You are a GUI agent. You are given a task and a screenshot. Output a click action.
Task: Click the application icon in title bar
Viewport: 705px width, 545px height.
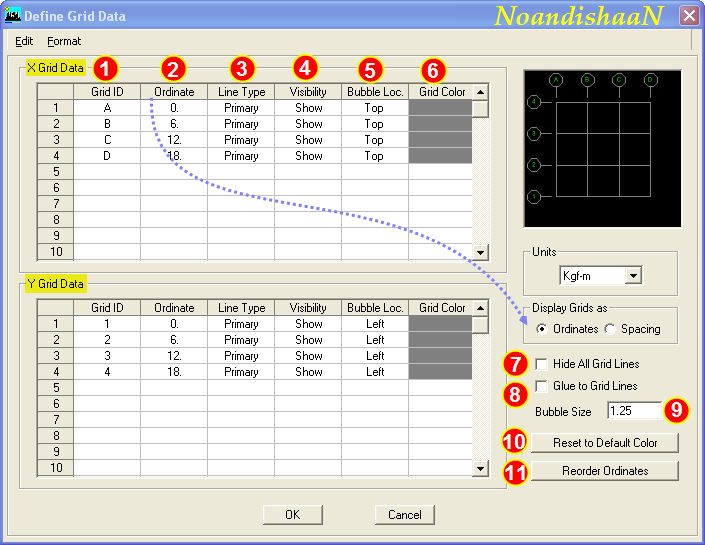pyautogui.click(x=13, y=15)
